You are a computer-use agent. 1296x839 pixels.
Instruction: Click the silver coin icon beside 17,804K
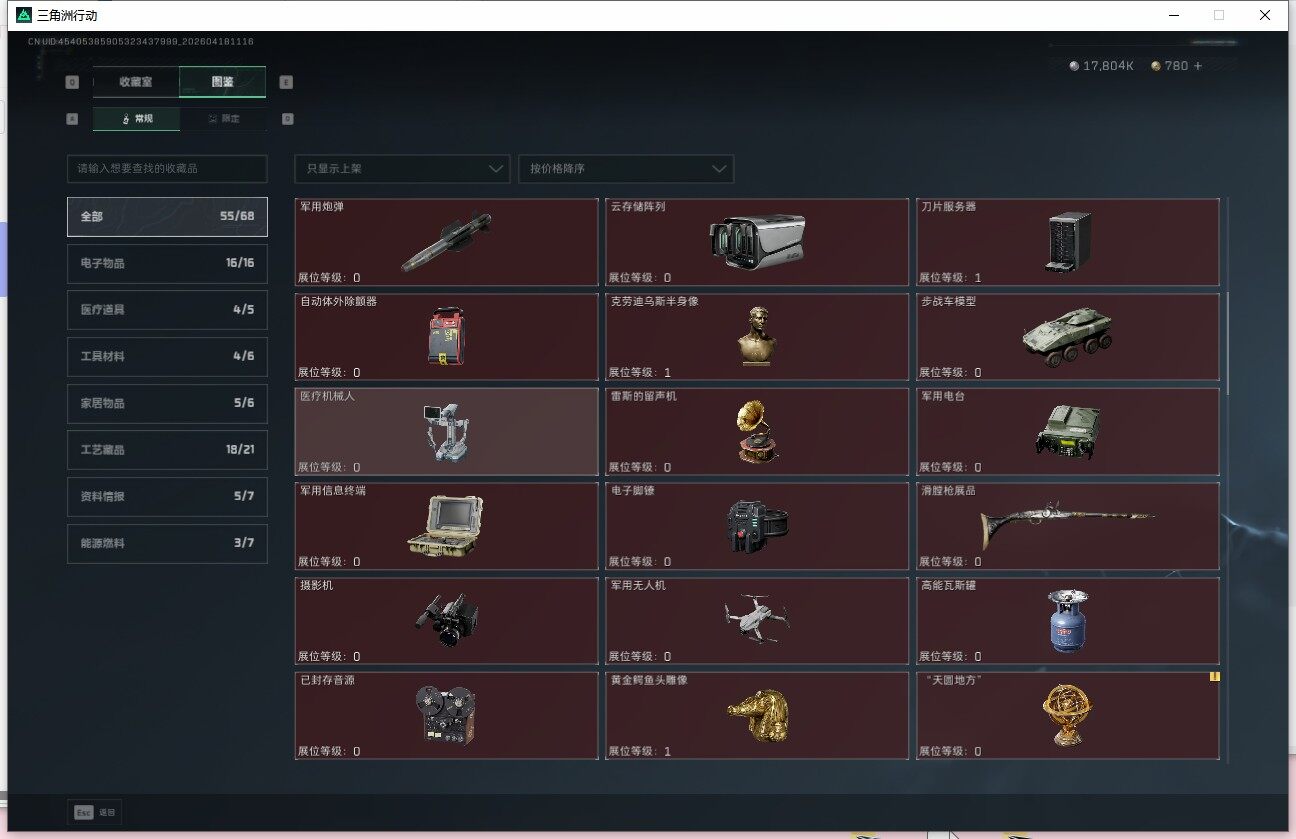[x=1074, y=66]
